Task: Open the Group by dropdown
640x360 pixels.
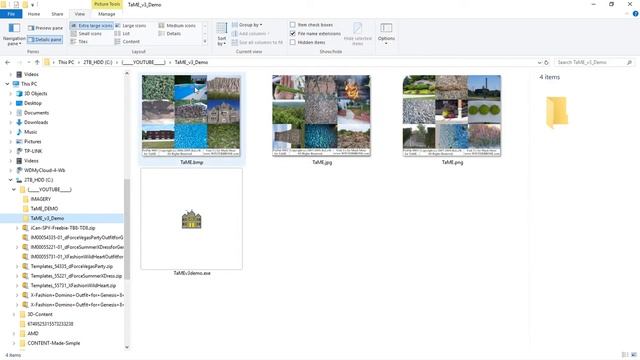Action: (x=247, y=25)
